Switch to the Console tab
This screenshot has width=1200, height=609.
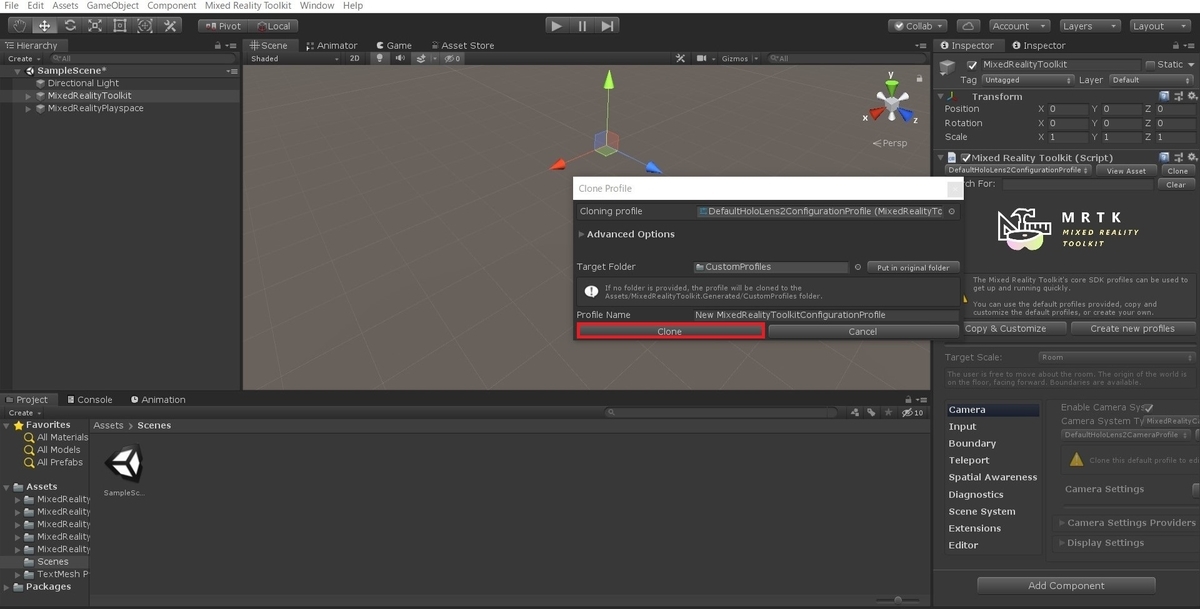(x=88, y=399)
